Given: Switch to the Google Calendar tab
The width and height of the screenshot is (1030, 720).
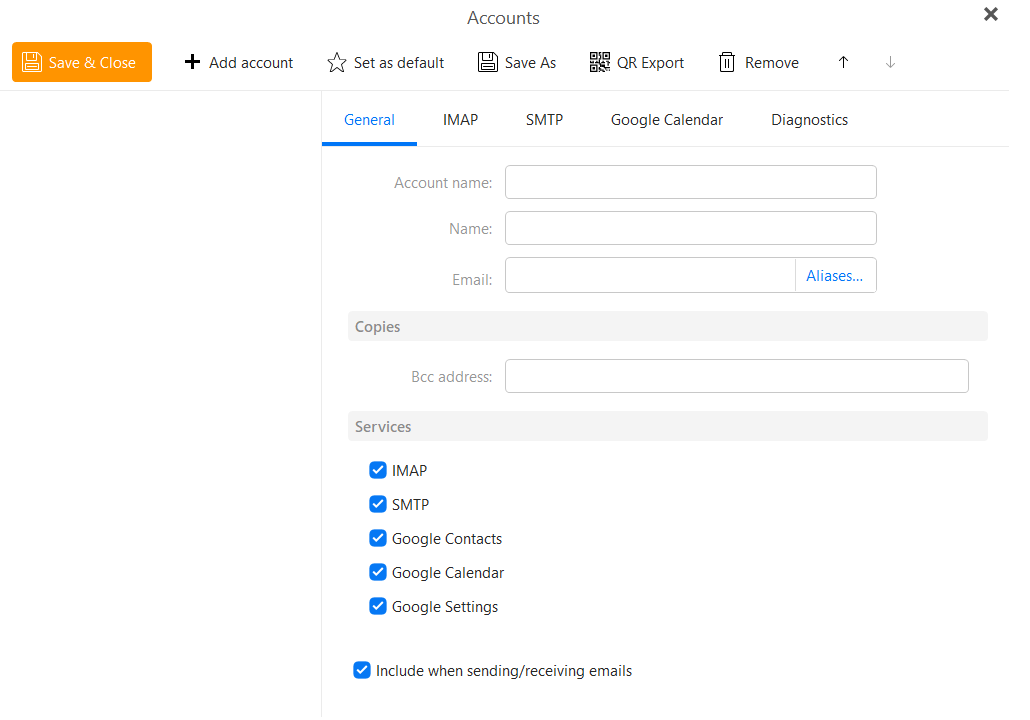Looking at the screenshot, I should (667, 120).
